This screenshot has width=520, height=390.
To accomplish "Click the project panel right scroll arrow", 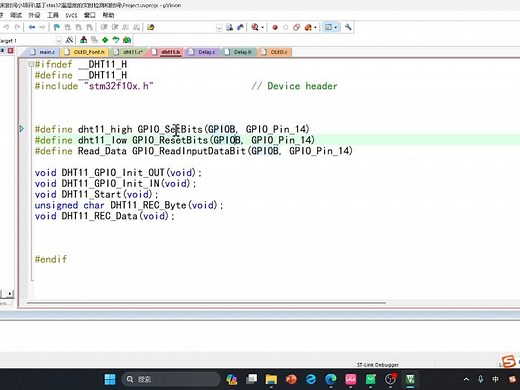I will tap(10, 294).
